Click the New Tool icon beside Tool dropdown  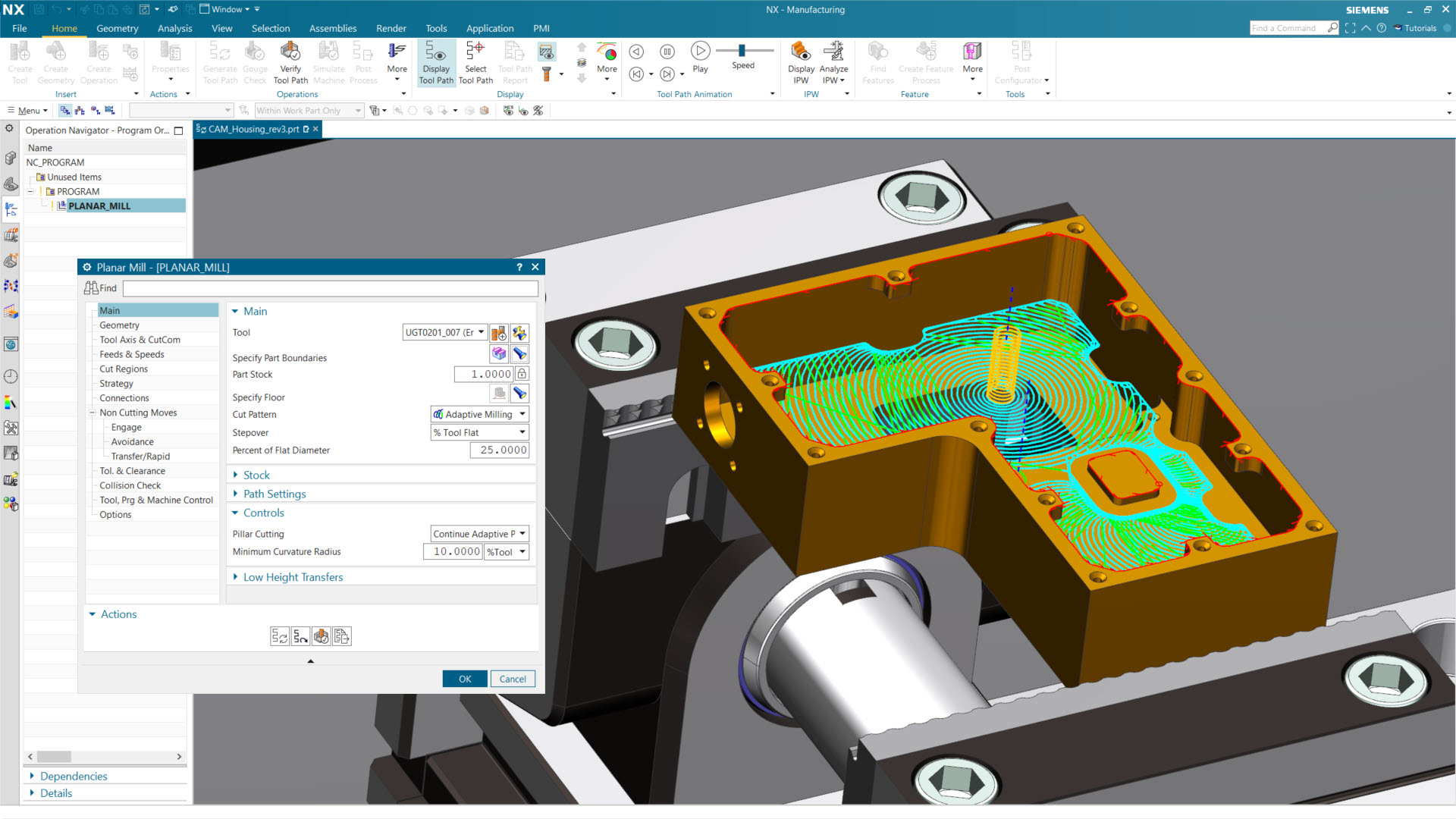pyautogui.click(x=498, y=332)
